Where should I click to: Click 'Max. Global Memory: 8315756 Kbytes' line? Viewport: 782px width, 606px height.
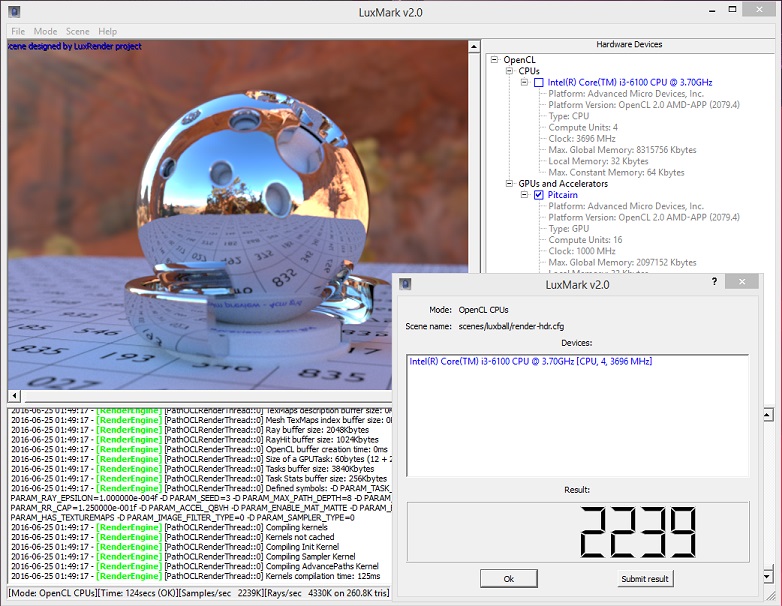622,150
